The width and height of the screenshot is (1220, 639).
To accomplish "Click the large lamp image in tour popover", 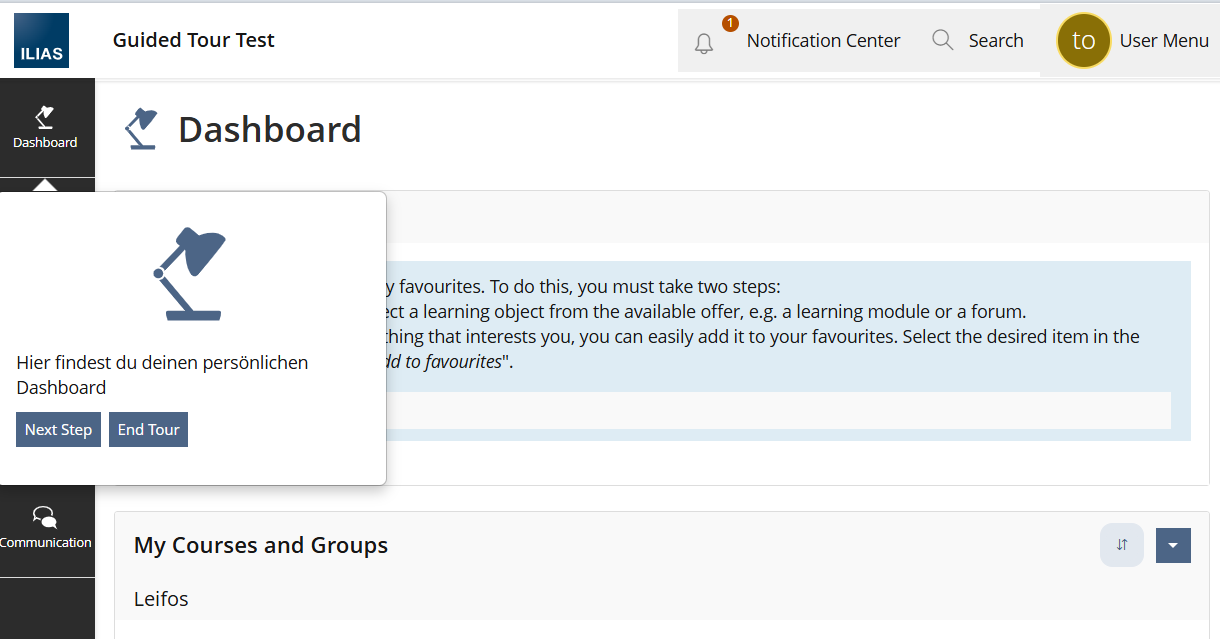I will pyautogui.click(x=190, y=274).
